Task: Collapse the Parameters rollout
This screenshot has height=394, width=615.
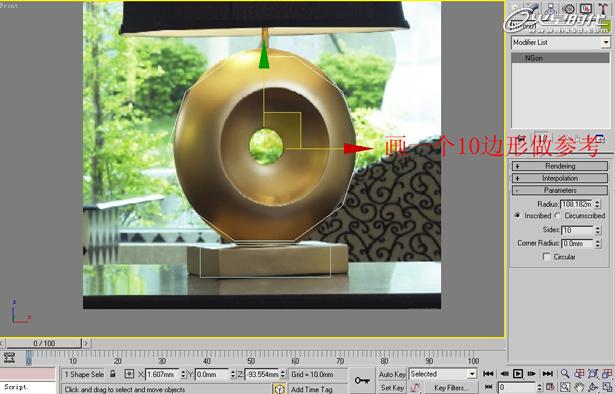Action: click(560, 190)
